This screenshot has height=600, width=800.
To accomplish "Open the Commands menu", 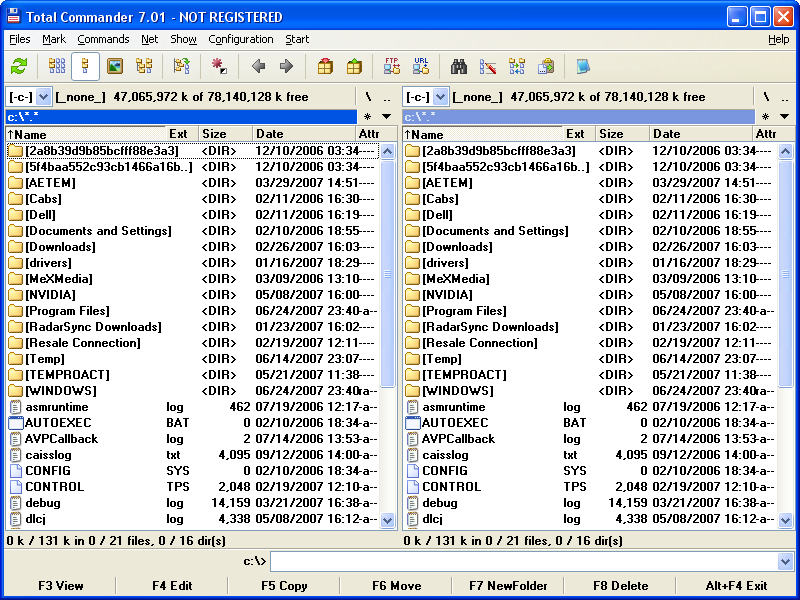I will click(103, 39).
